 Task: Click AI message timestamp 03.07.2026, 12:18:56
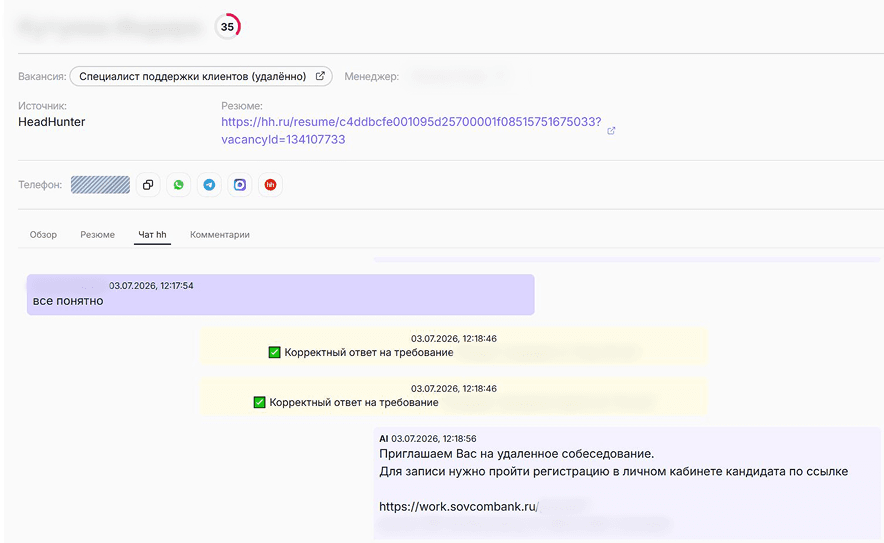pos(434,439)
